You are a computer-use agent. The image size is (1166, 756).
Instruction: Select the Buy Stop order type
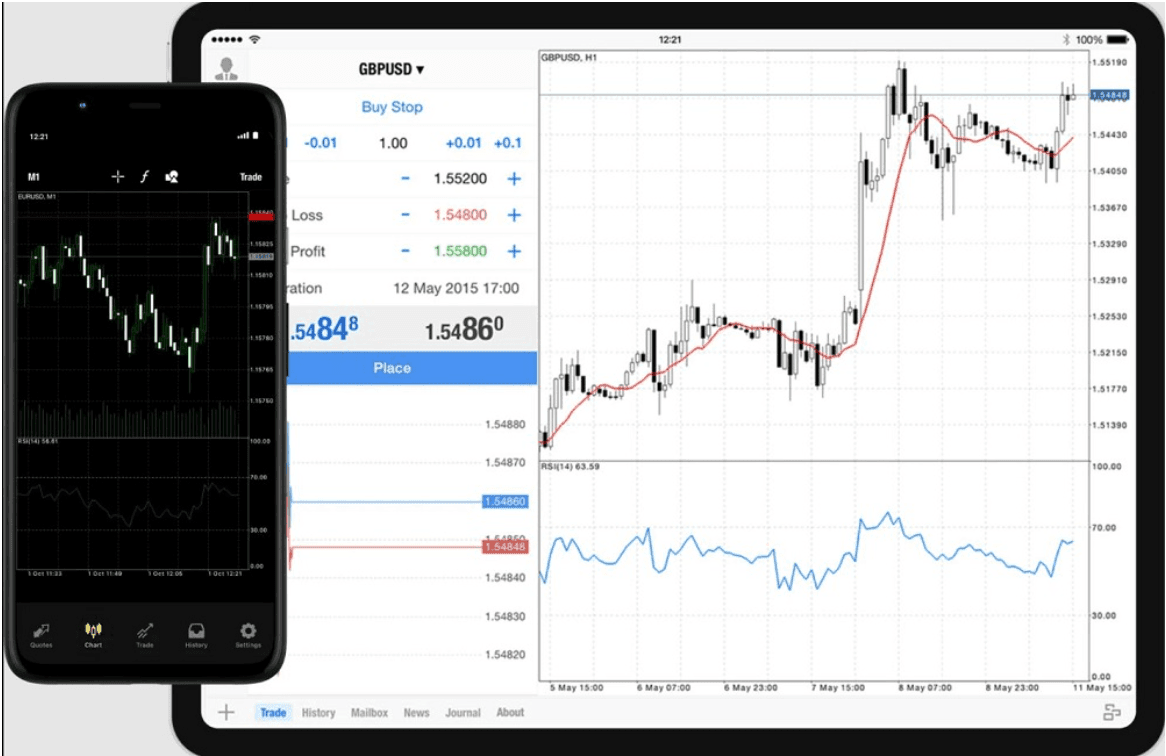[392, 107]
